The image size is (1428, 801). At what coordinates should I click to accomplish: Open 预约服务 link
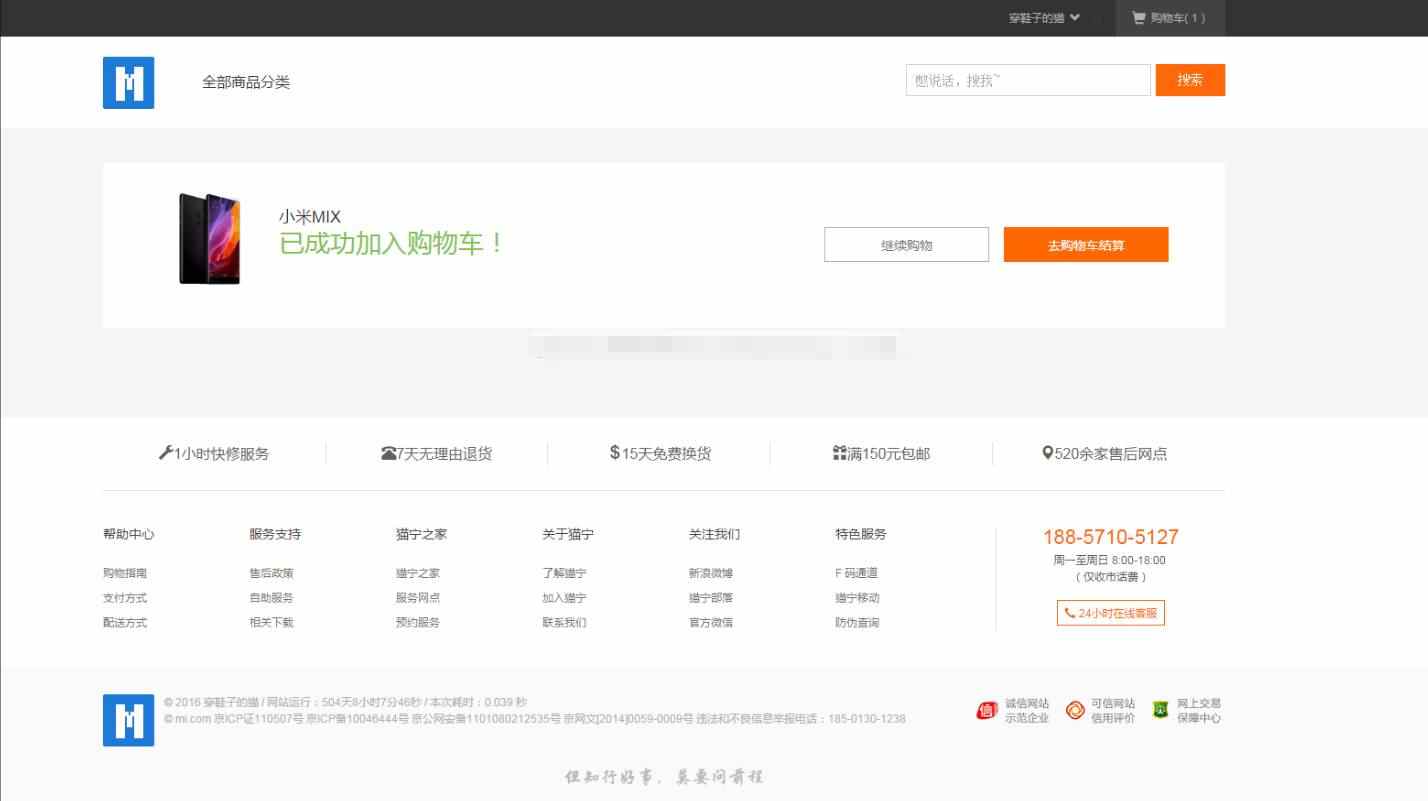tap(418, 622)
